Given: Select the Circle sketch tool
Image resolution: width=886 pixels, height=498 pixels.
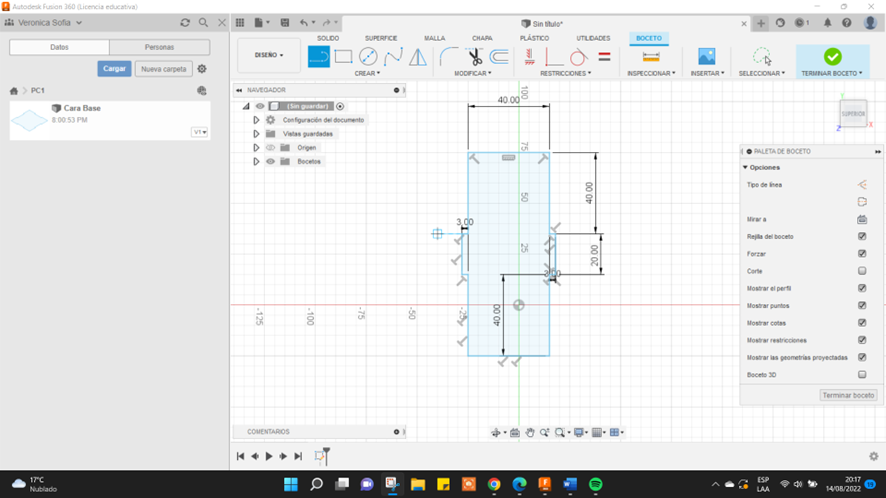Looking at the screenshot, I should 368,57.
